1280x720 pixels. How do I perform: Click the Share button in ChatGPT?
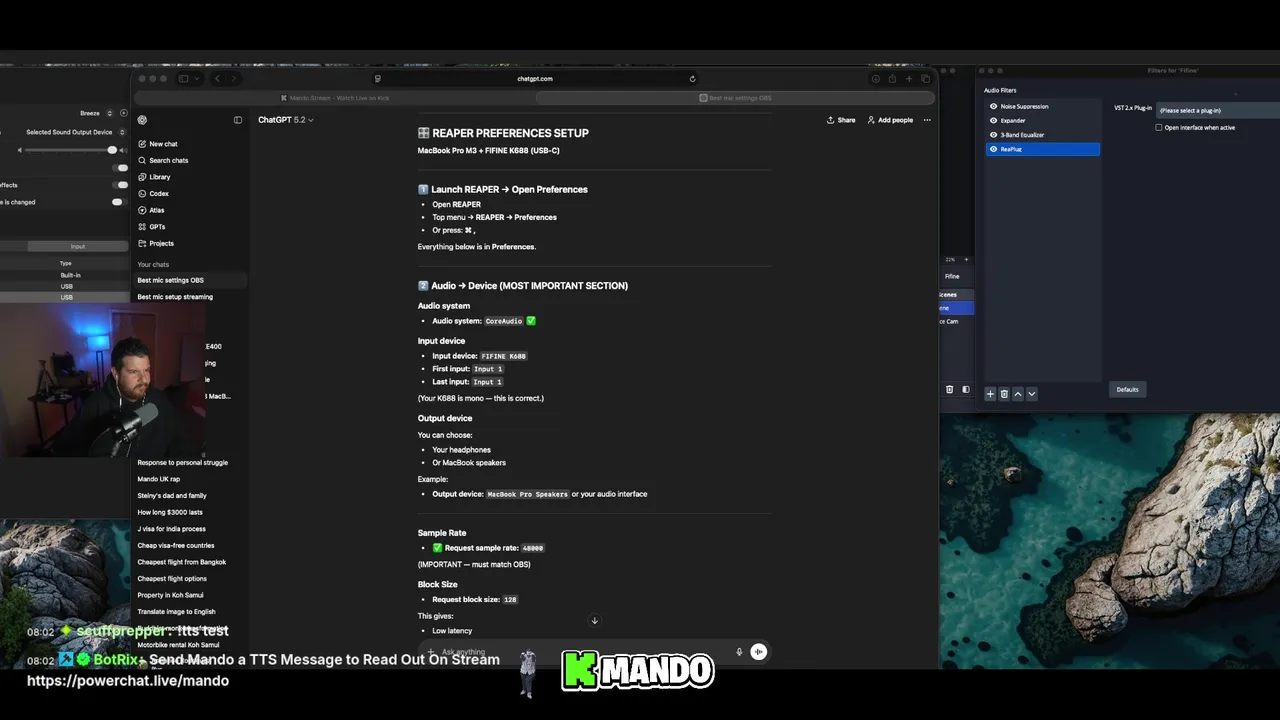(841, 120)
